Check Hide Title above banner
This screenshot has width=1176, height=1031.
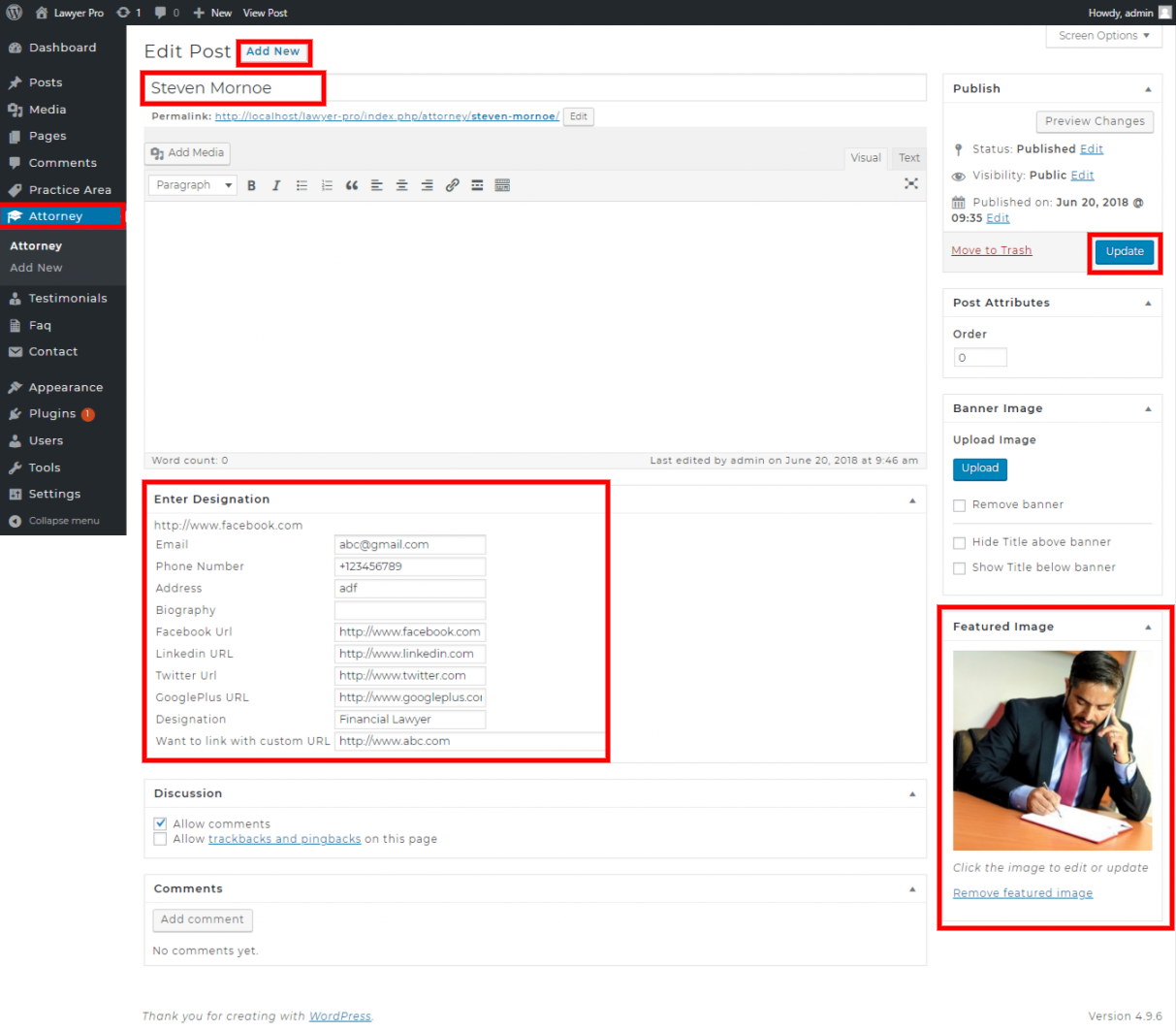point(959,543)
